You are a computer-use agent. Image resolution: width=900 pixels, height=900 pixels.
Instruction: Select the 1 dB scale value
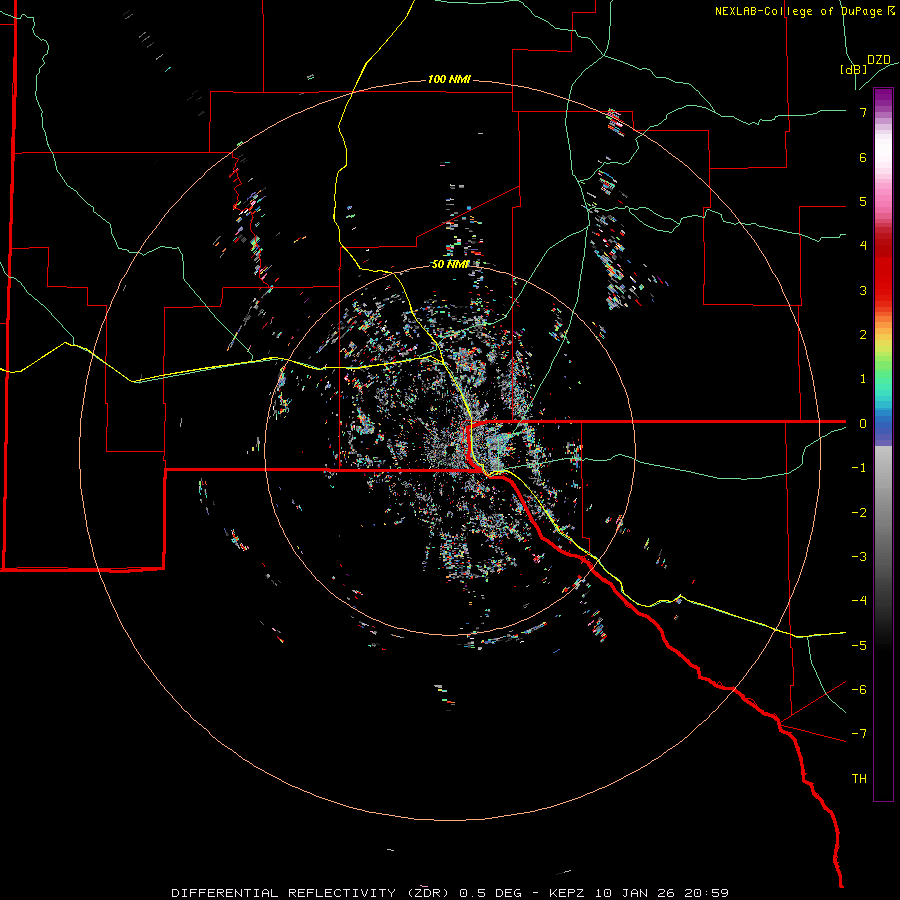863,379
